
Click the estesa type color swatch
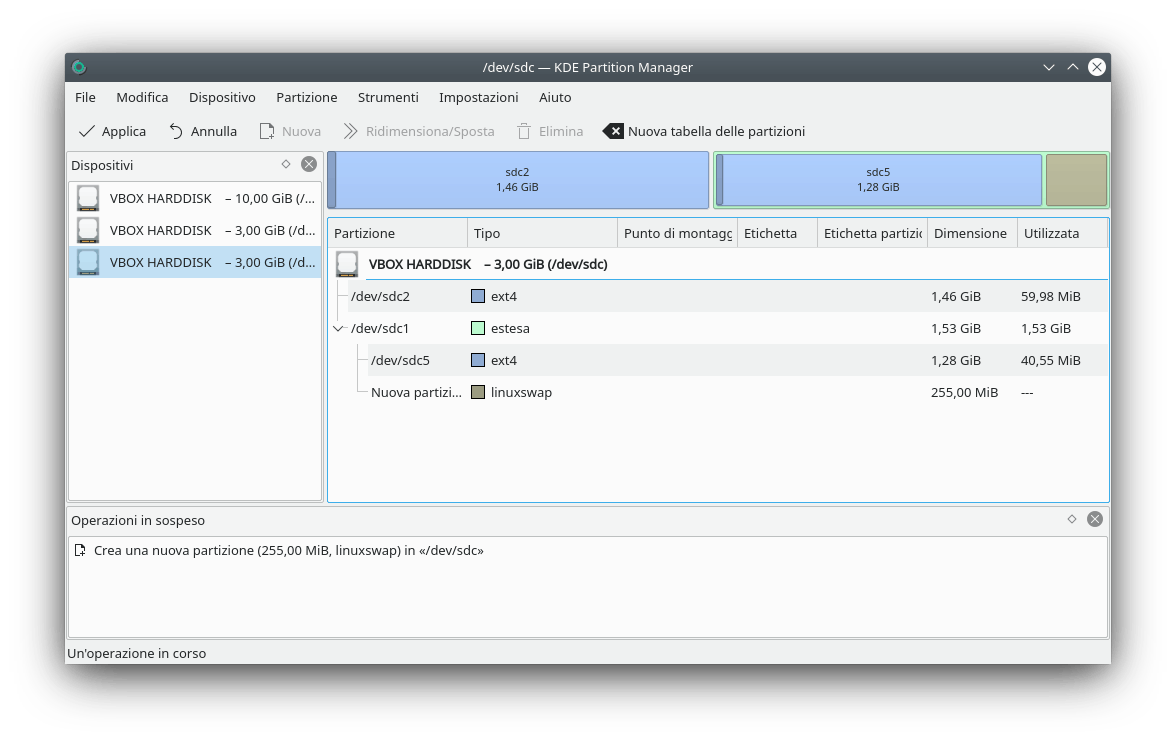478,328
